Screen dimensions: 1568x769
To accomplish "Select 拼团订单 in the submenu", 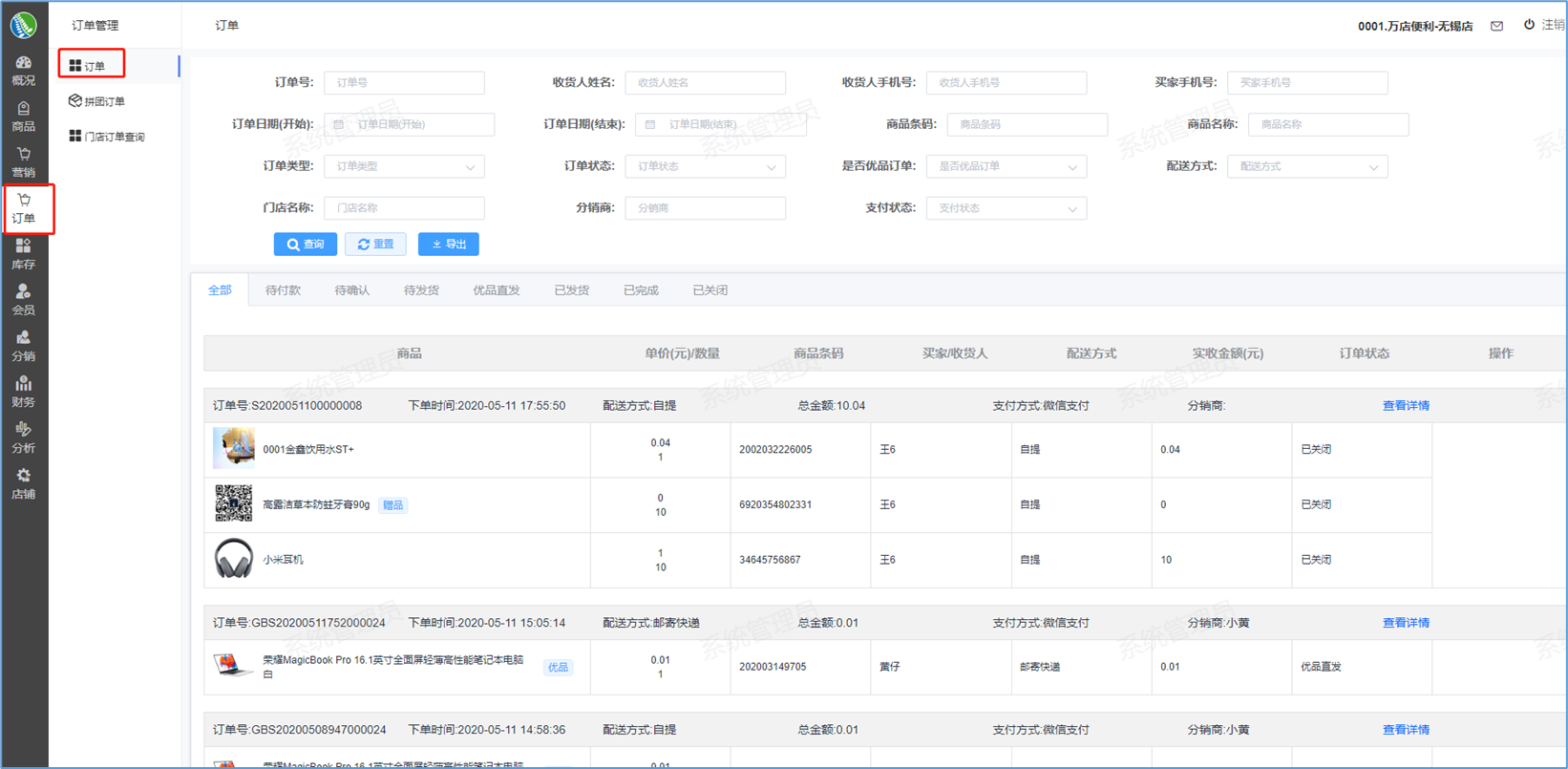I will 103,101.
